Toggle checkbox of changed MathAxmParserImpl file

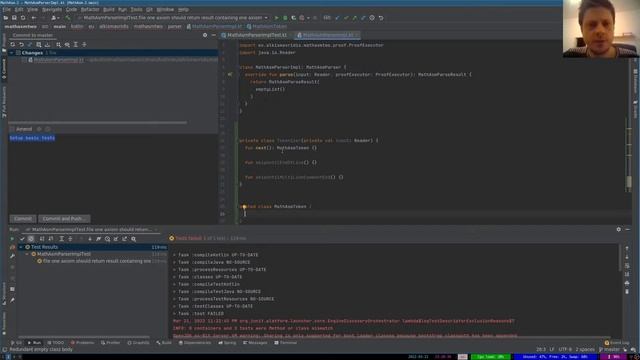pyautogui.click(x=24, y=60)
